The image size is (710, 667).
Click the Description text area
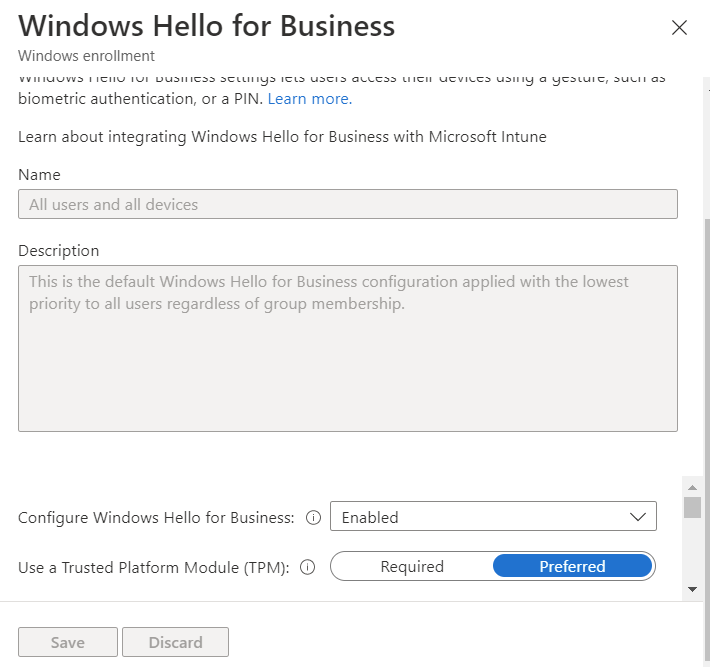coord(348,348)
